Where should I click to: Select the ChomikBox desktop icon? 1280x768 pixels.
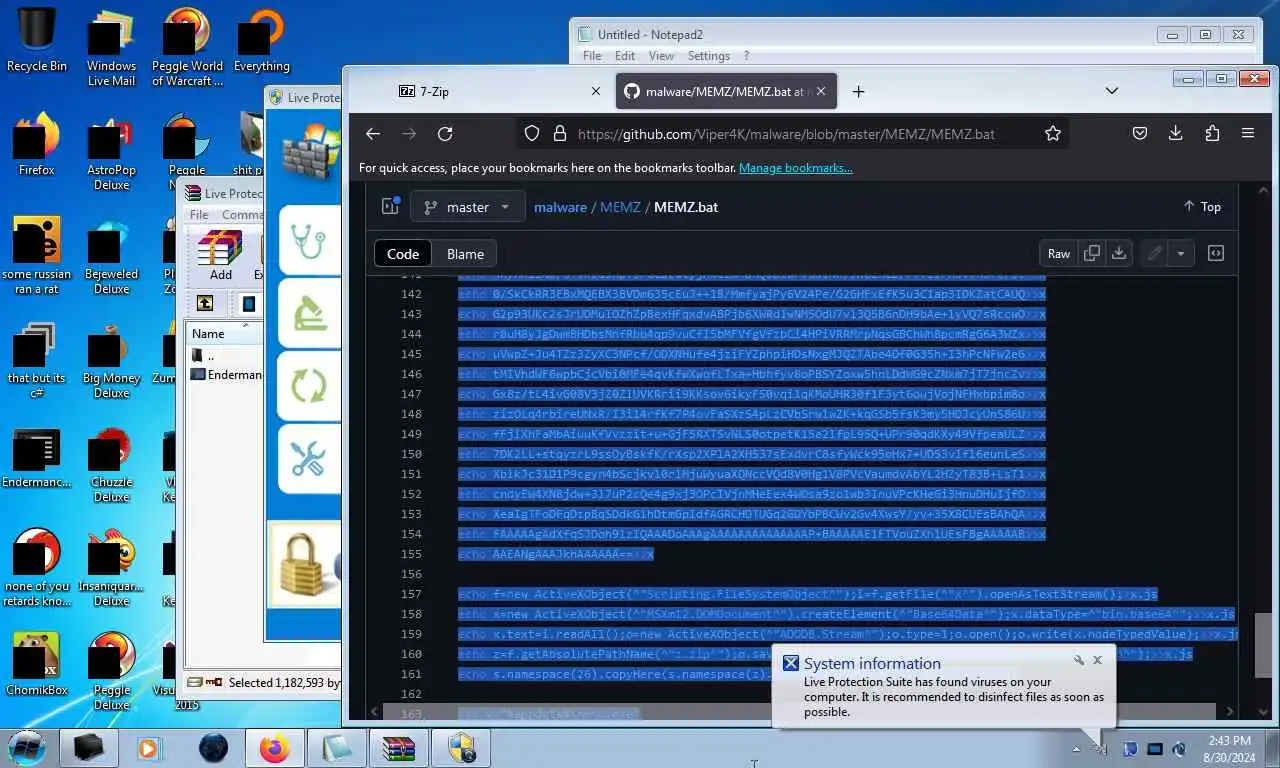(x=37, y=665)
